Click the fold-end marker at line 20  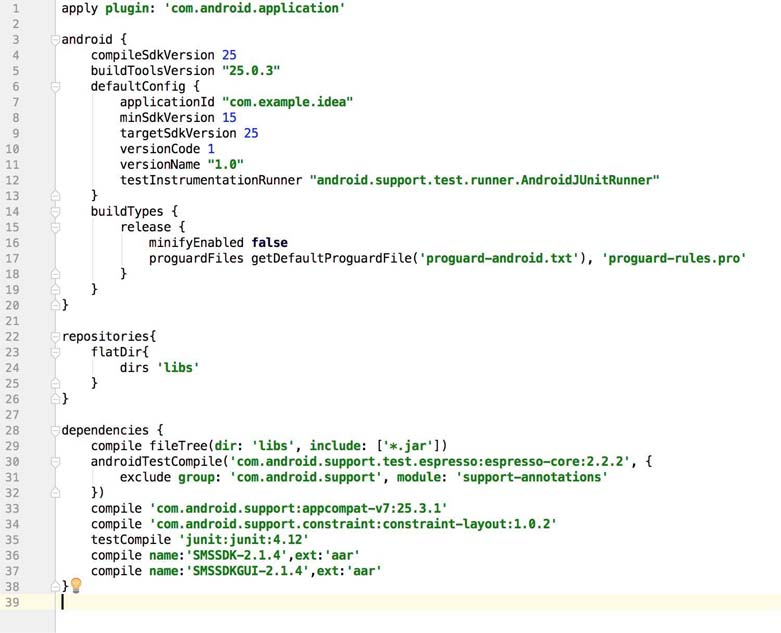(x=55, y=305)
